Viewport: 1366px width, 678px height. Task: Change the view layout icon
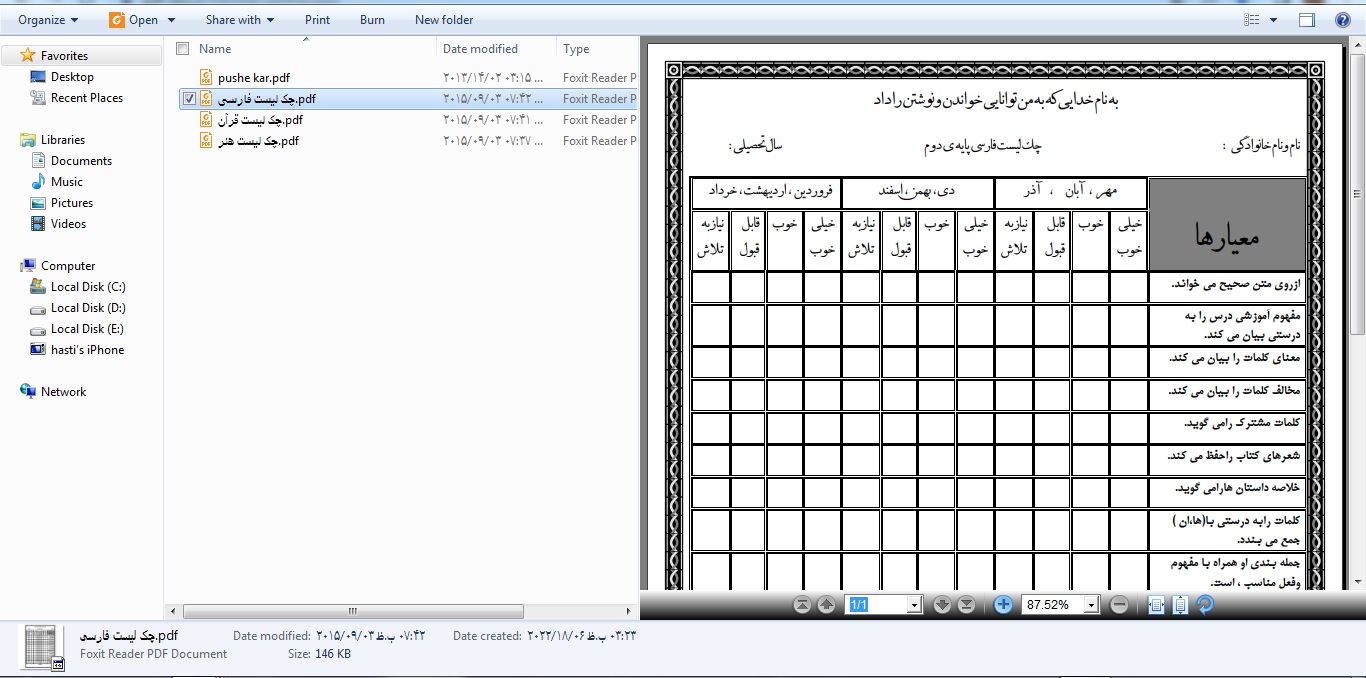click(x=1252, y=20)
